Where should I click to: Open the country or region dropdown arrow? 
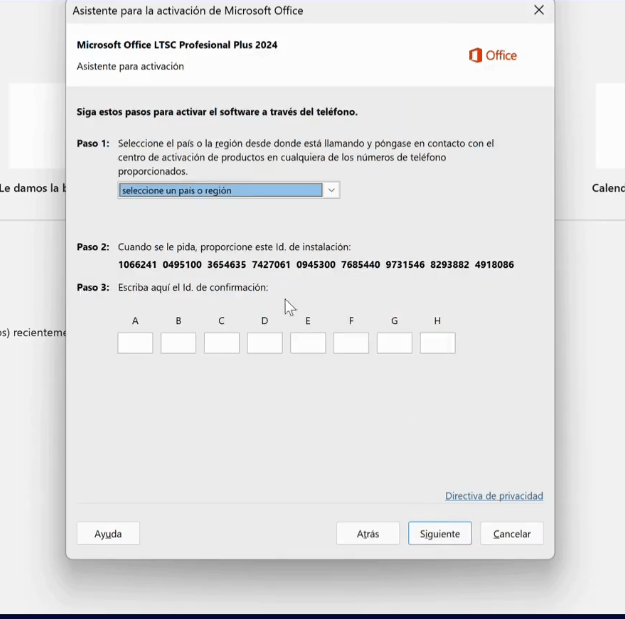(x=332, y=190)
